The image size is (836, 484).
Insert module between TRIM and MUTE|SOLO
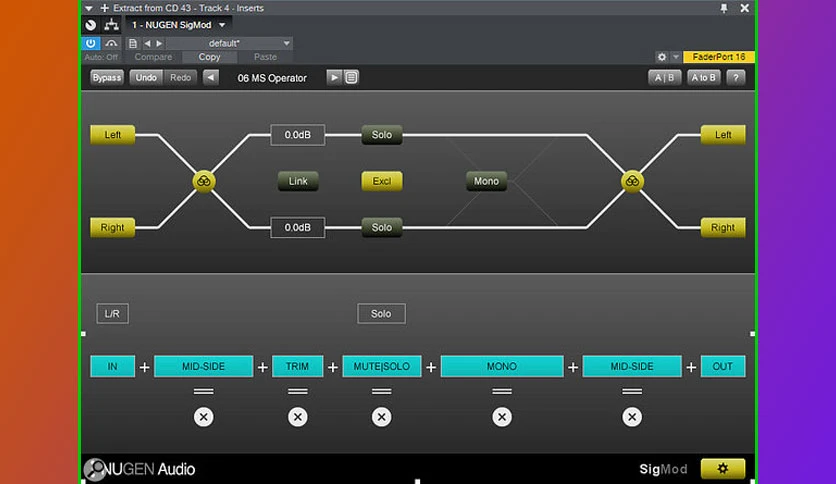click(x=333, y=367)
